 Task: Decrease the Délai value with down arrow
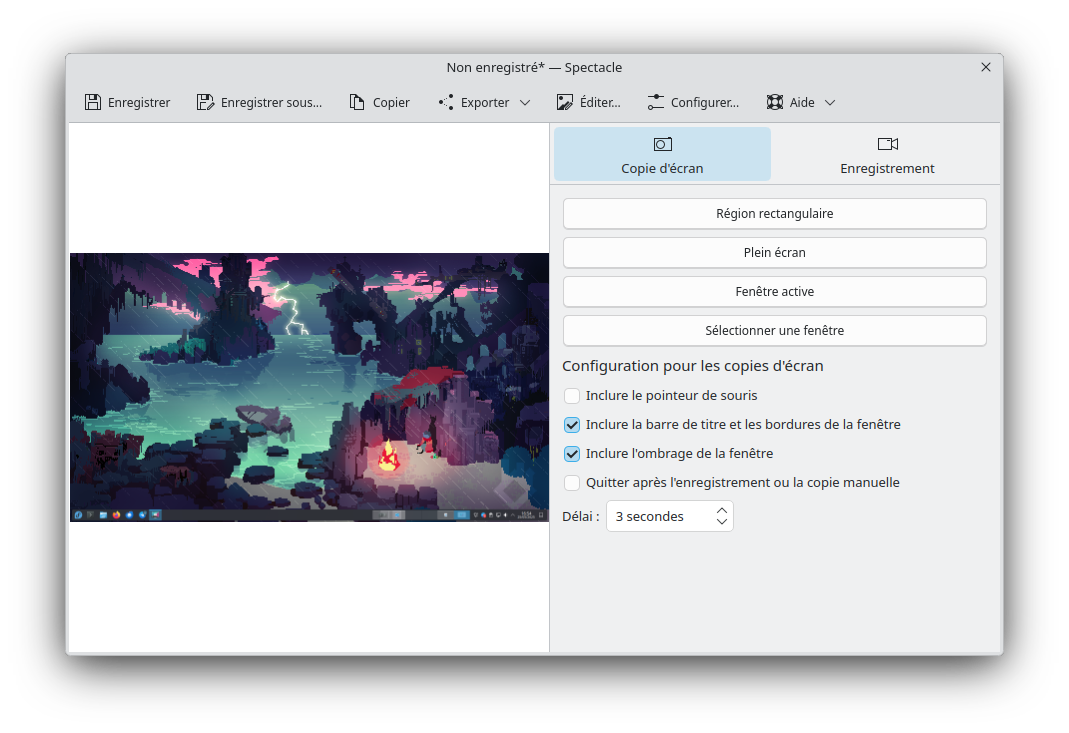pos(722,522)
